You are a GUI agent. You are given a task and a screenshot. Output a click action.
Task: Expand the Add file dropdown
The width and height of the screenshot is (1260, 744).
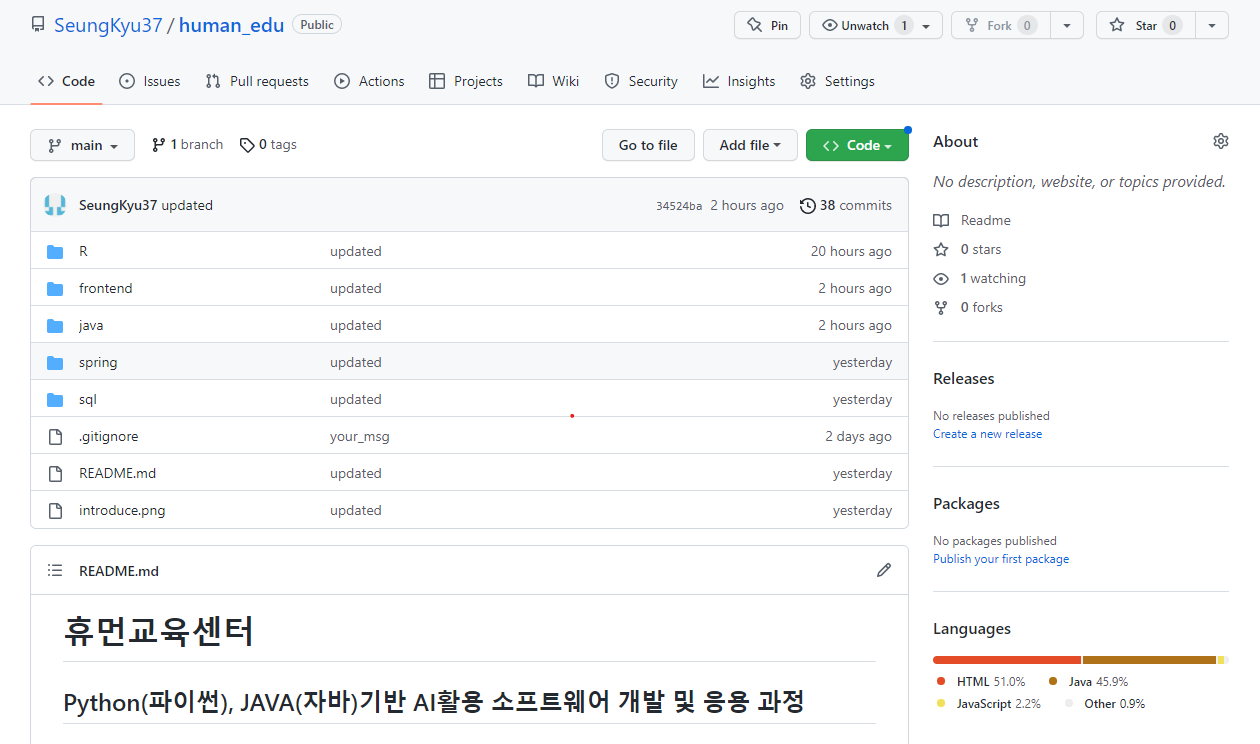(x=750, y=145)
